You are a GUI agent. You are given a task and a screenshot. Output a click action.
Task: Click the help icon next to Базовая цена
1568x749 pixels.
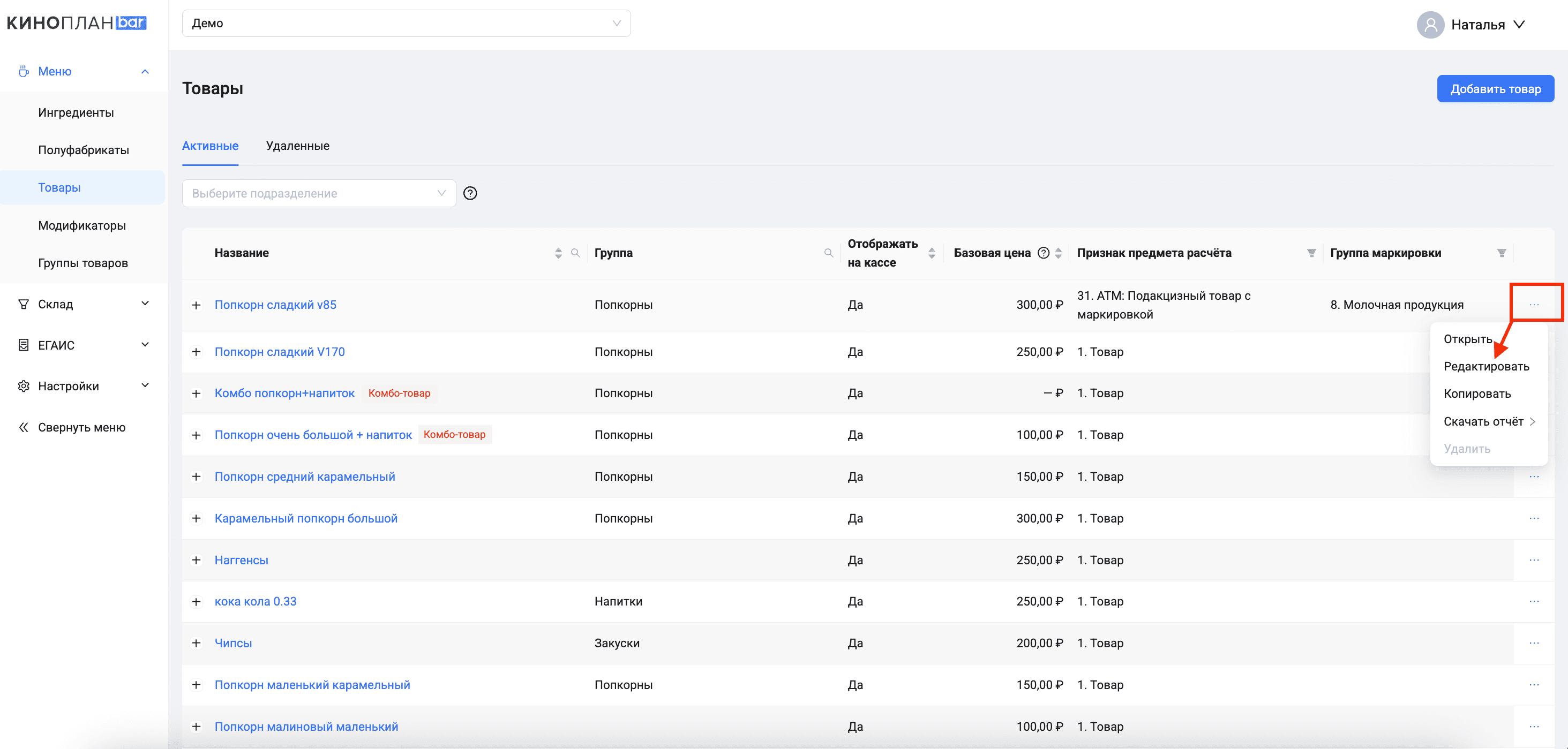click(1044, 253)
